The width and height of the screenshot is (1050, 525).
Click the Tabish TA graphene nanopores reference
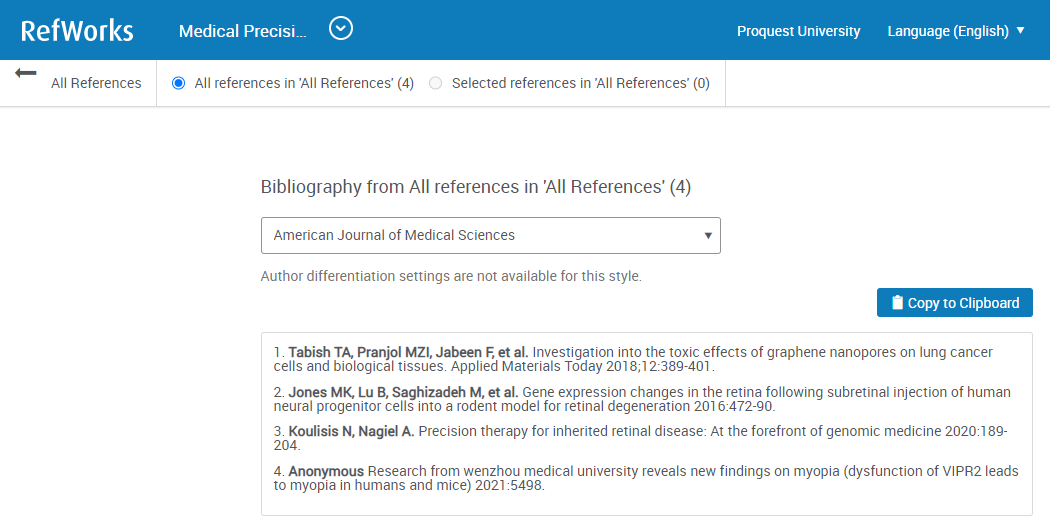[640, 359]
